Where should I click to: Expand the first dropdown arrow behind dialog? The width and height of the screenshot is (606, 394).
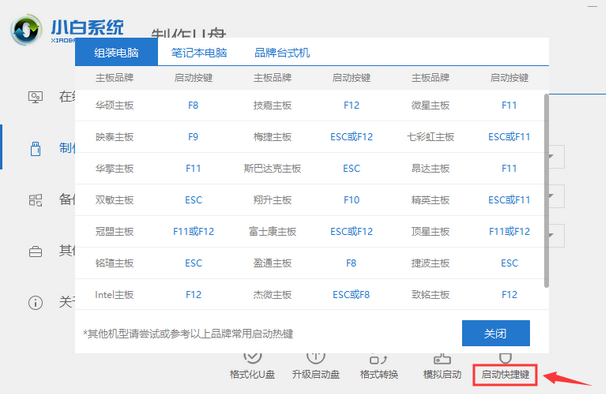pos(552,157)
